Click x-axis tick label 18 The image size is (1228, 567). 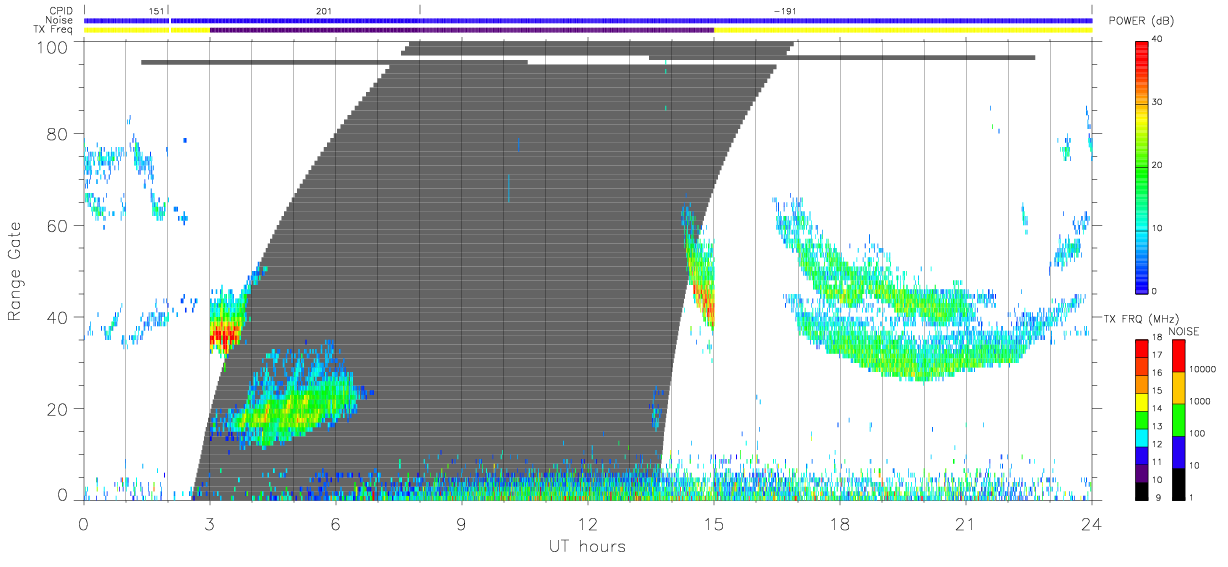coord(840,523)
